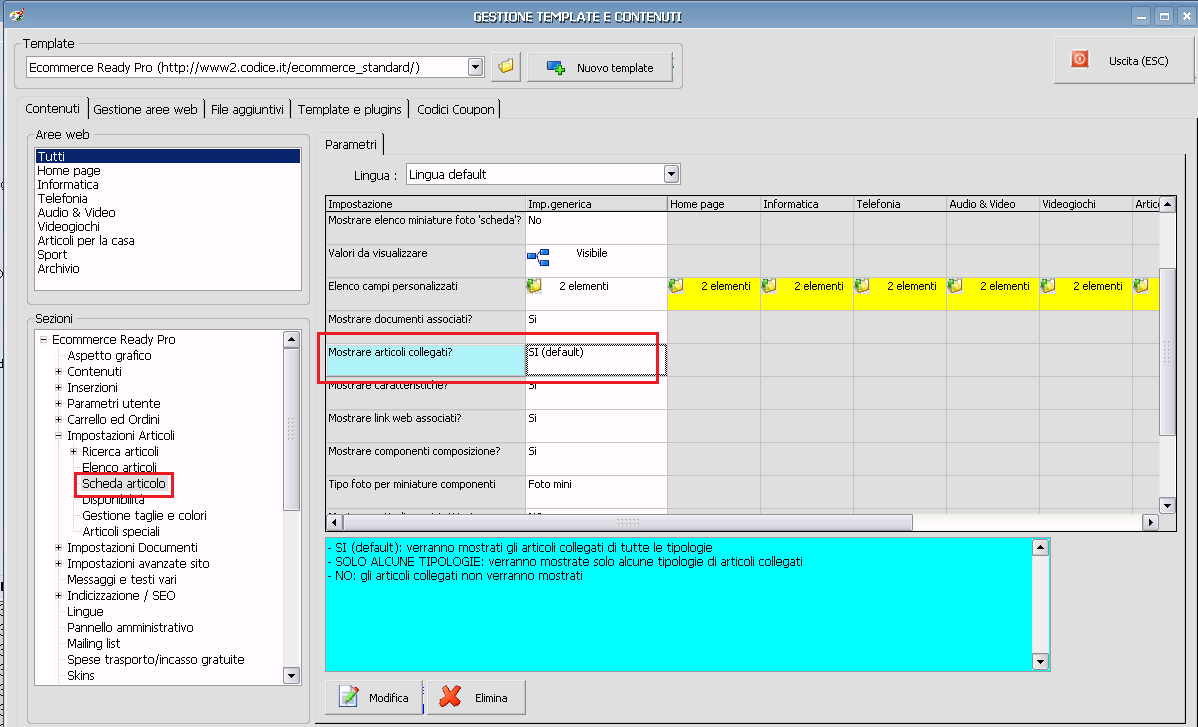This screenshot has width=1198, height=727.
Task: Click Home page column 2 elementi icon
Action: click(x=676, y=286)
